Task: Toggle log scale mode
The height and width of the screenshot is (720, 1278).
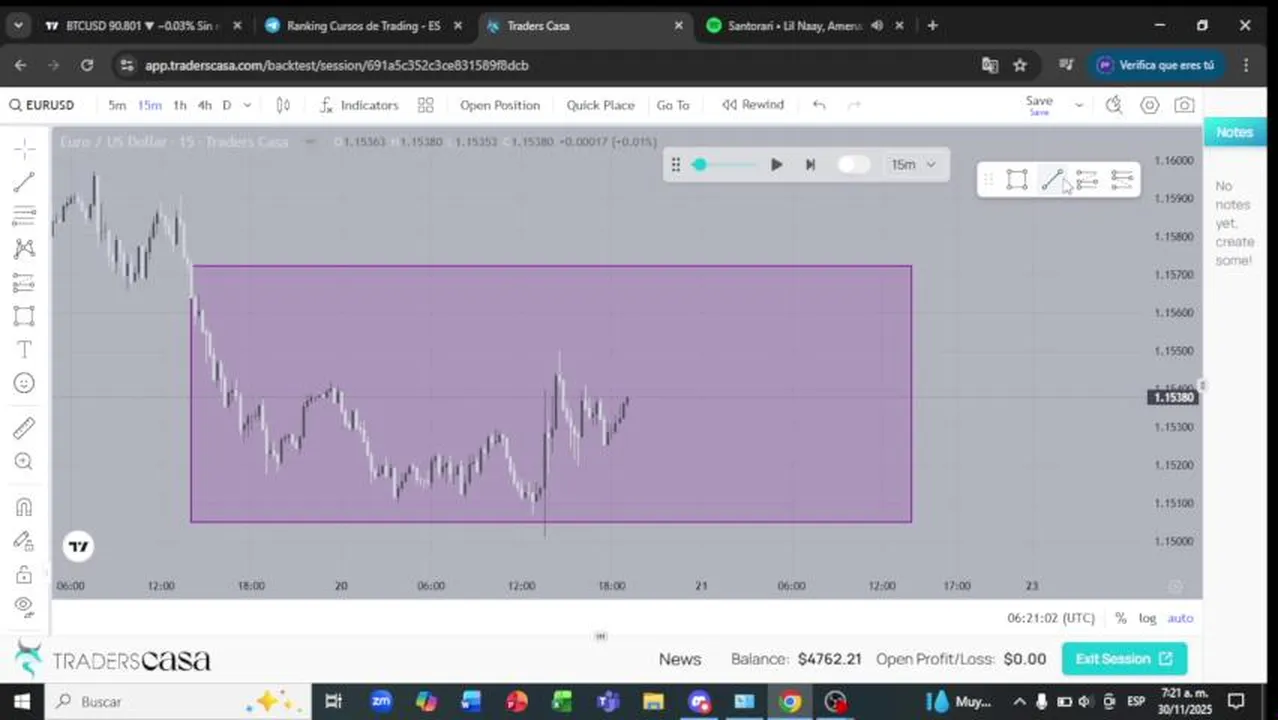Action: click(1147, 618)
